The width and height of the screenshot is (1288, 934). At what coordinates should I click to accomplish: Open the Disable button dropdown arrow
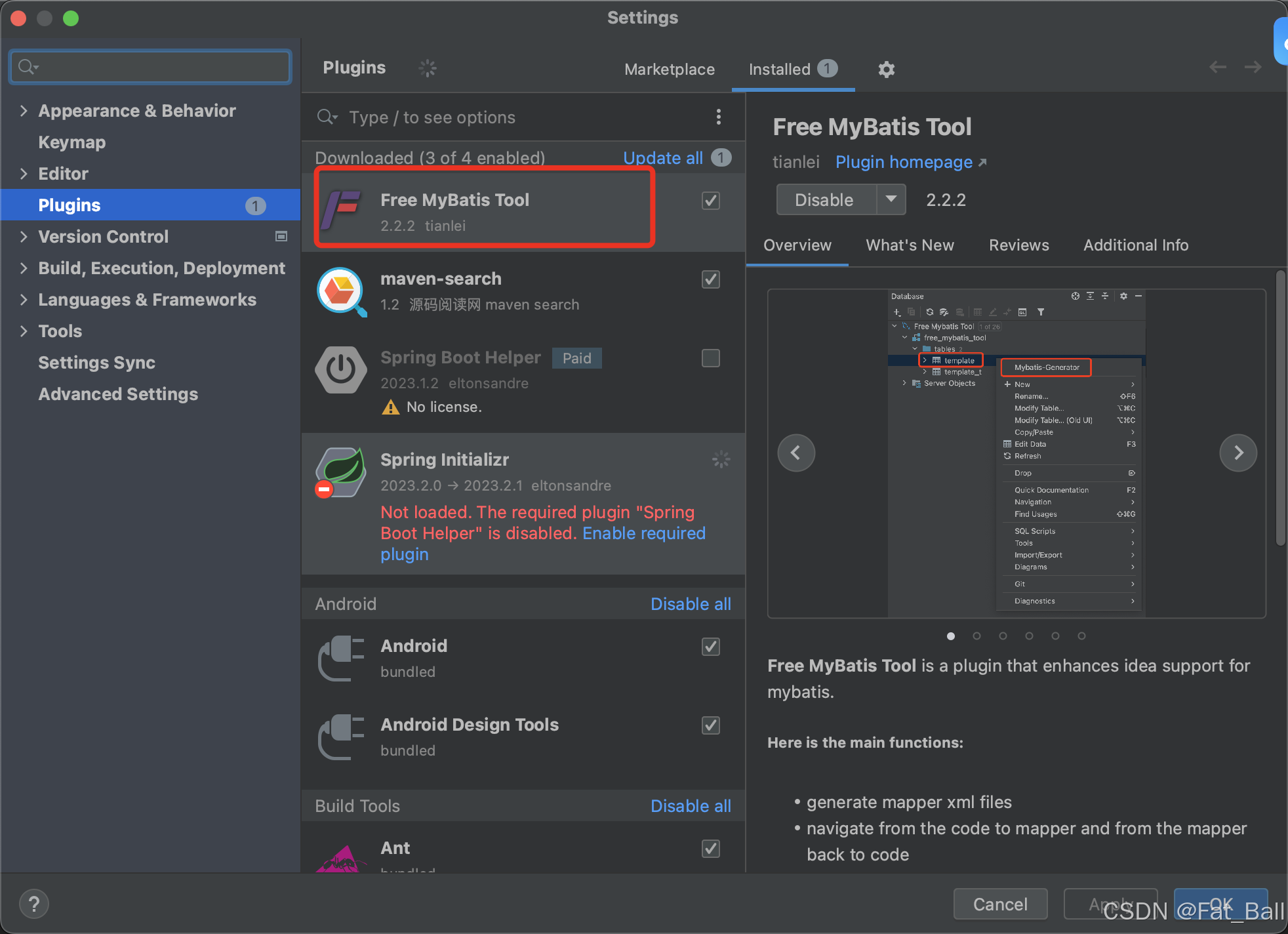coord(891,199)
